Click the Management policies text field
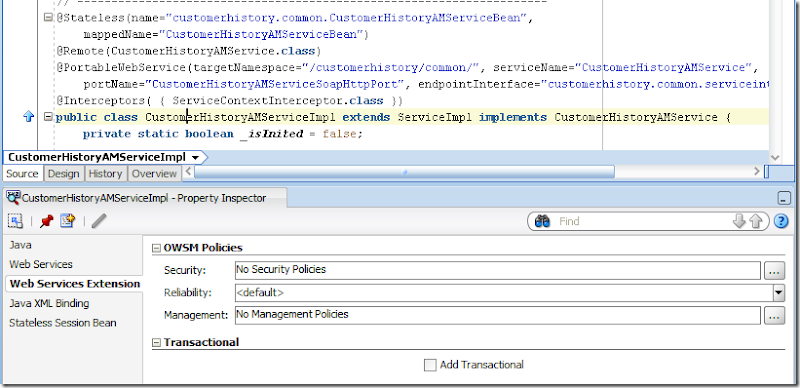 coord(498,315)
